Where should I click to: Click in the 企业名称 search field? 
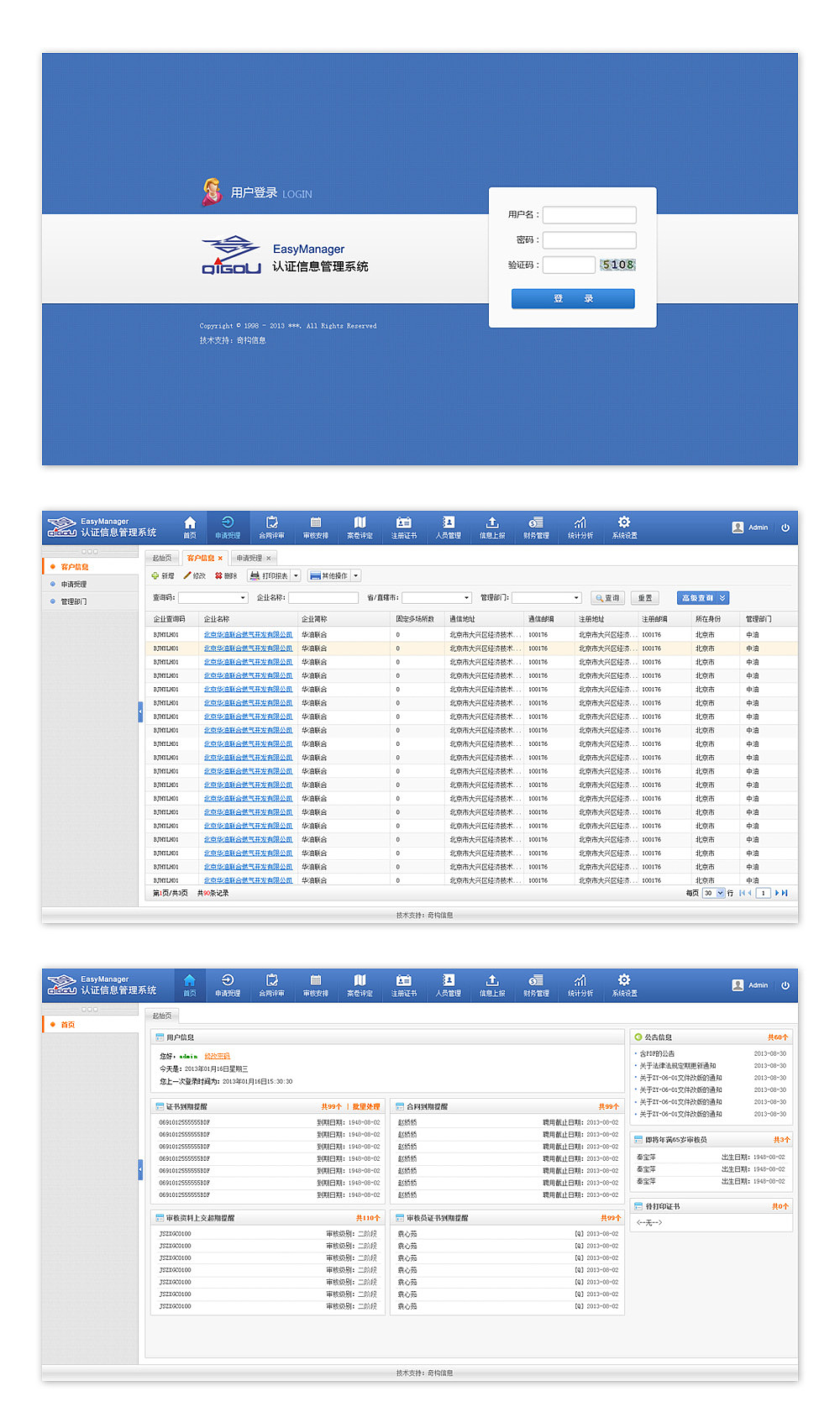click(323, 598)
